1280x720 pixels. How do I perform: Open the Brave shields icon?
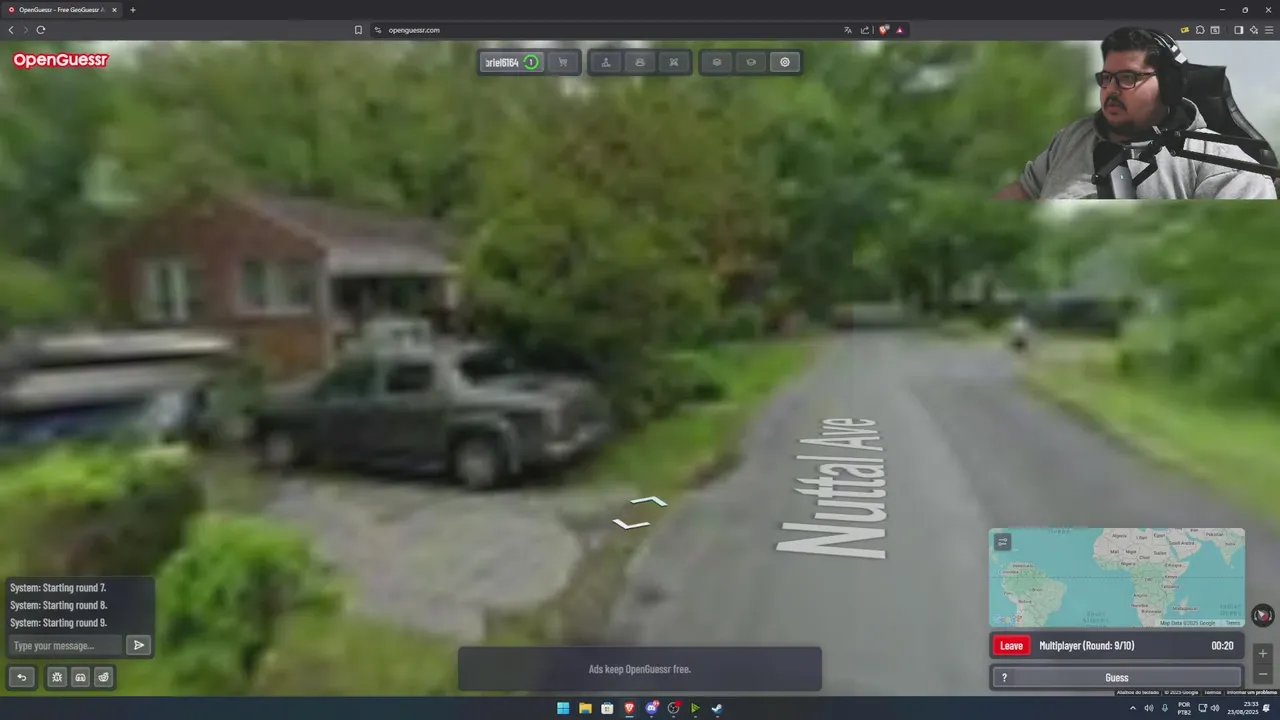(x=883, y=30)
